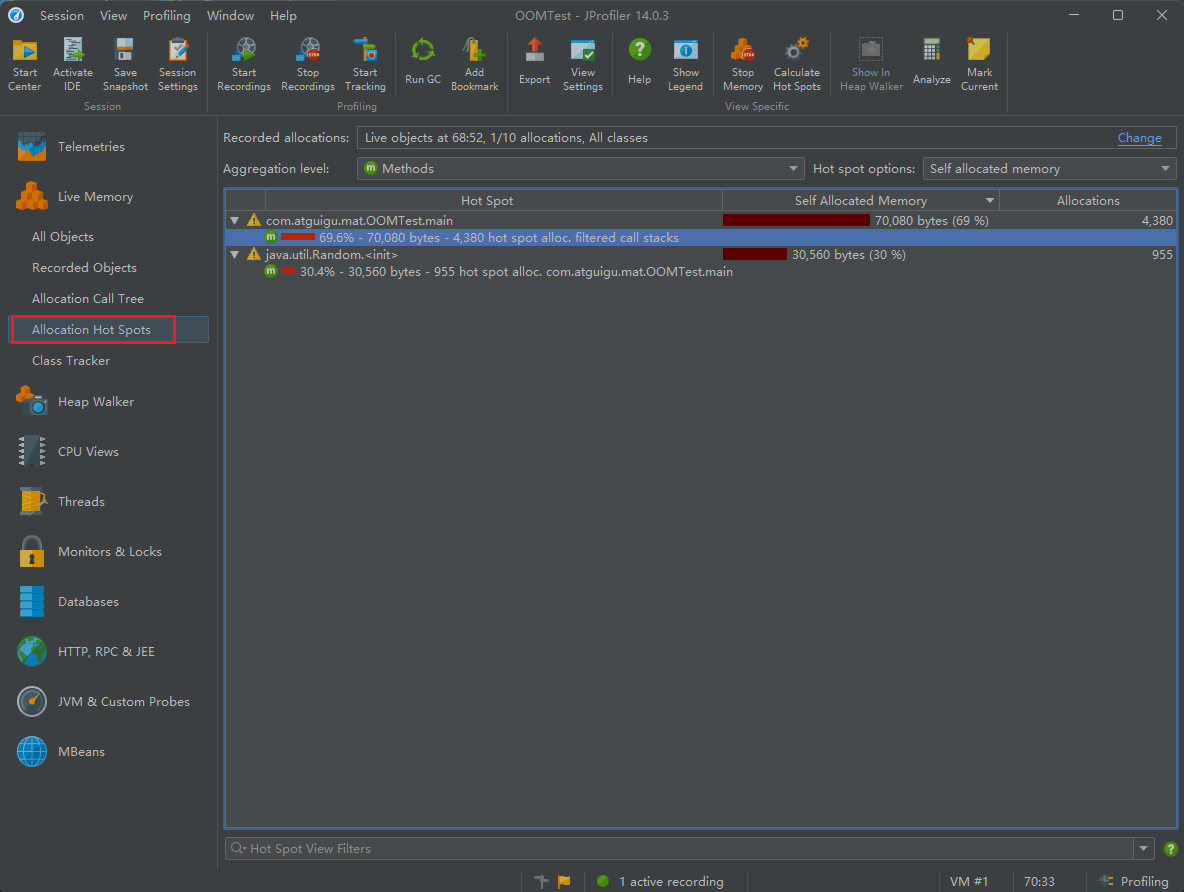
Task: Click green help icon beside filter field
Action: [1170, 849]
